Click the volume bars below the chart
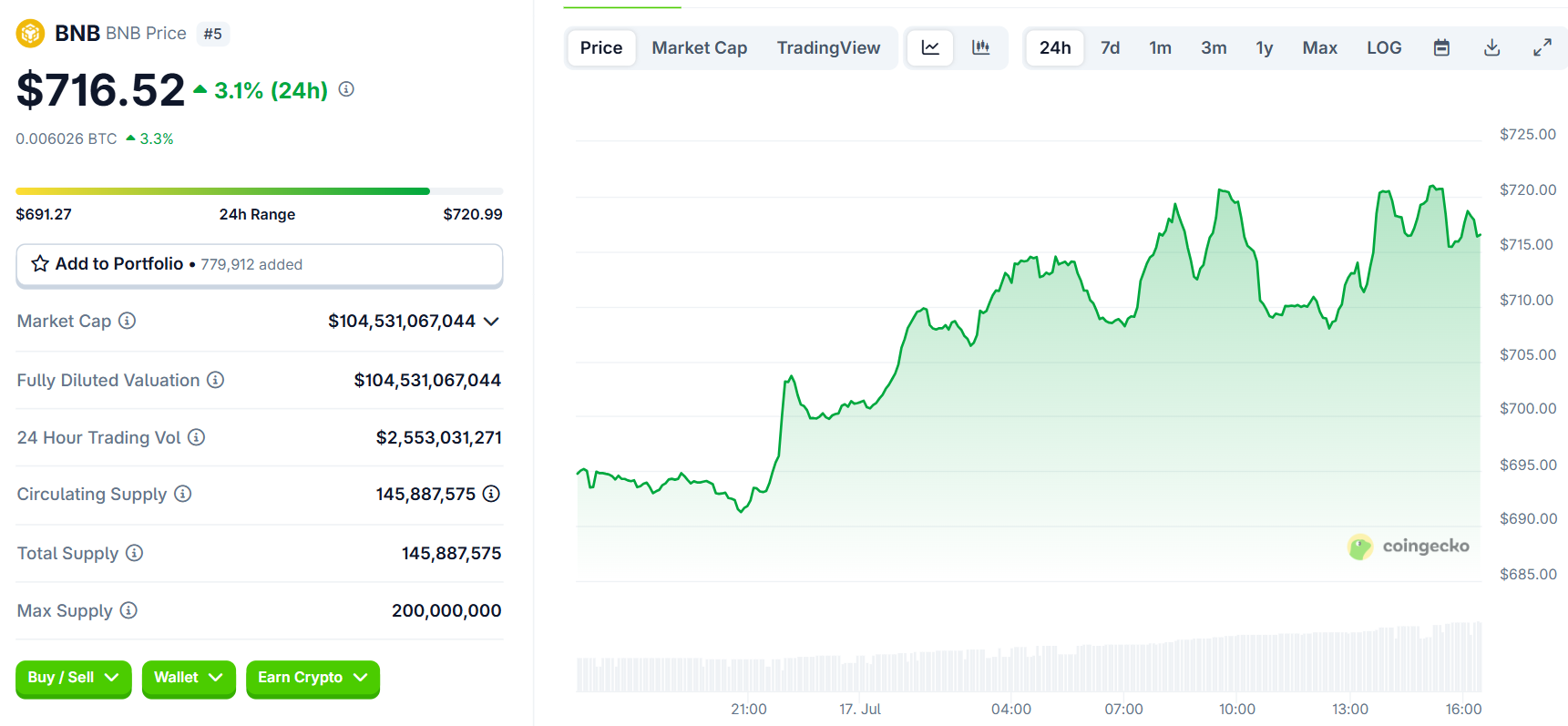Viewport: 1568px width, 726px height. click(1029, 658)
